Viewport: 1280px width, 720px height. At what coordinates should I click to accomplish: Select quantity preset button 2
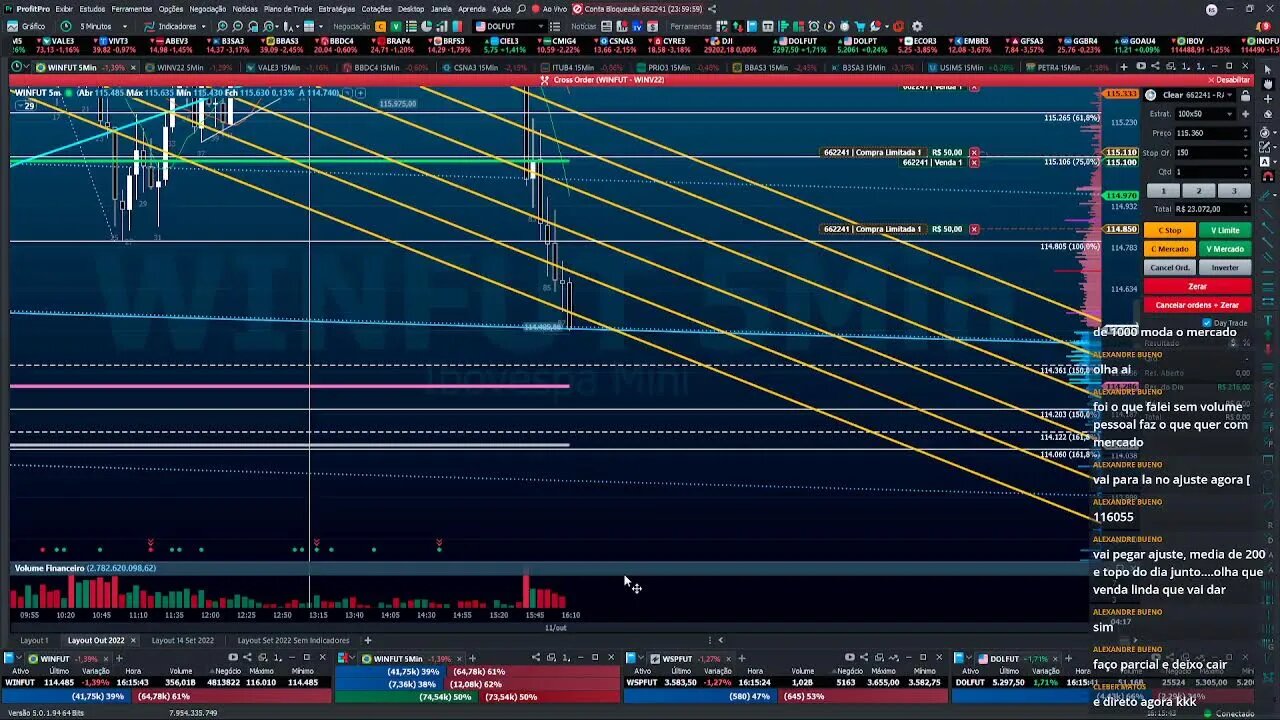pos(1198,191)
